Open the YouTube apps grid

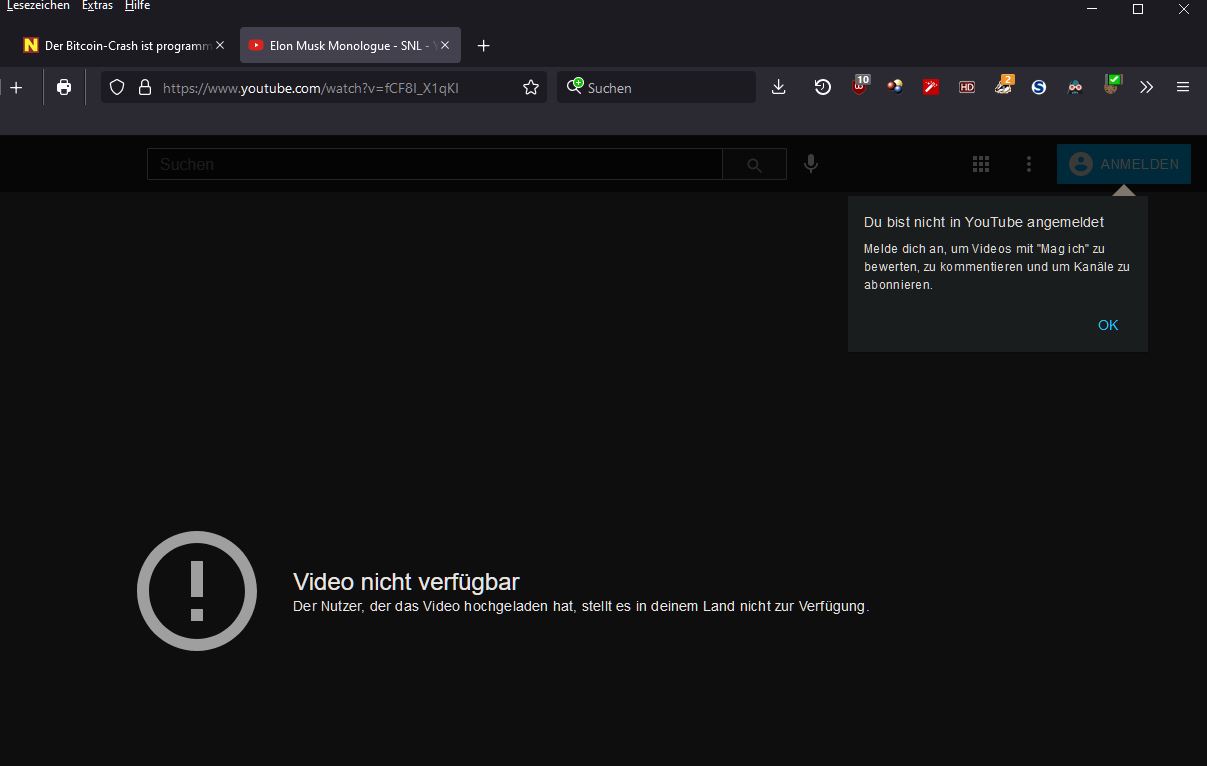click(981, 164)
